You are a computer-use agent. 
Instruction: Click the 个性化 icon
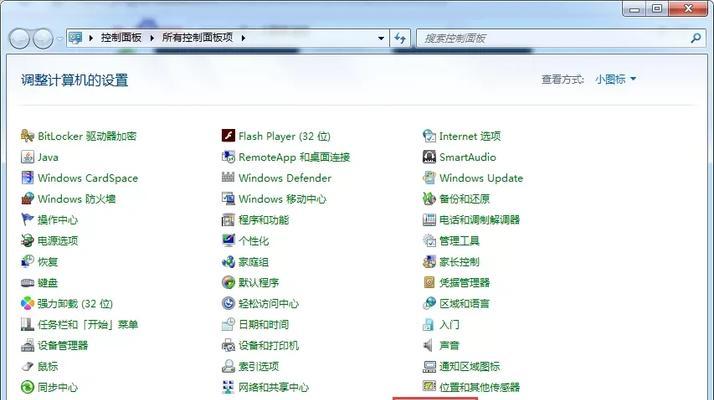tap(228, 241)
